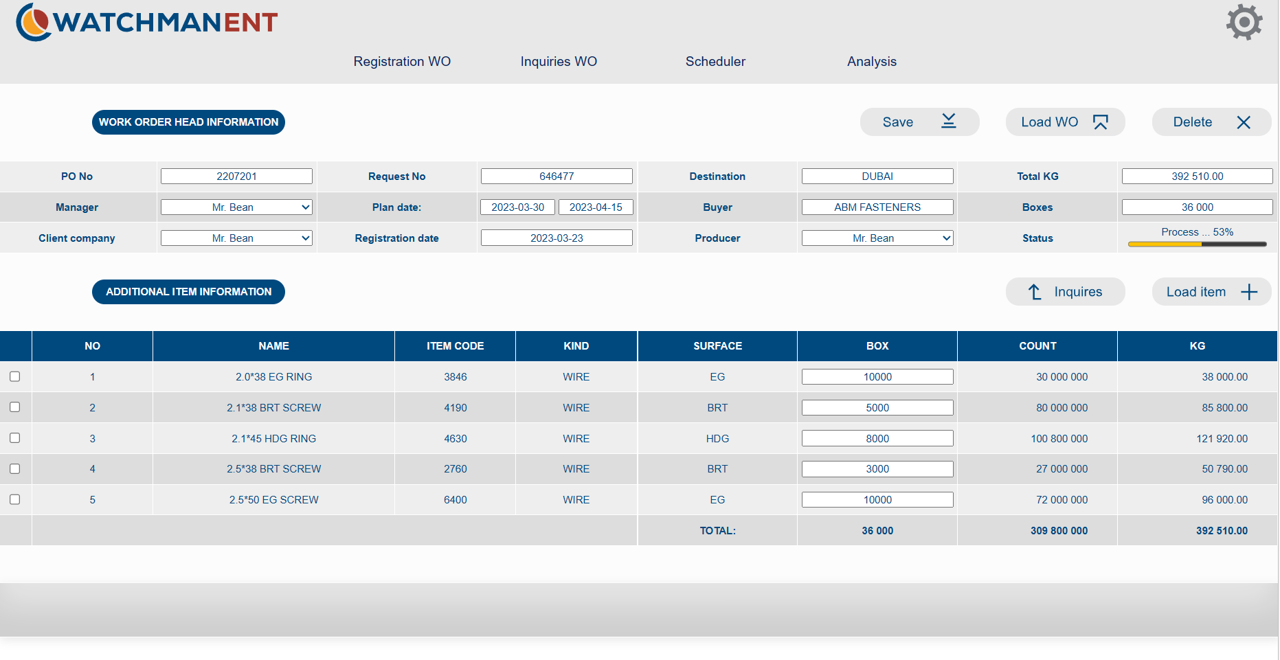
Task: Click Registration date field 2023-03-23
Action: tap(557, 238)
